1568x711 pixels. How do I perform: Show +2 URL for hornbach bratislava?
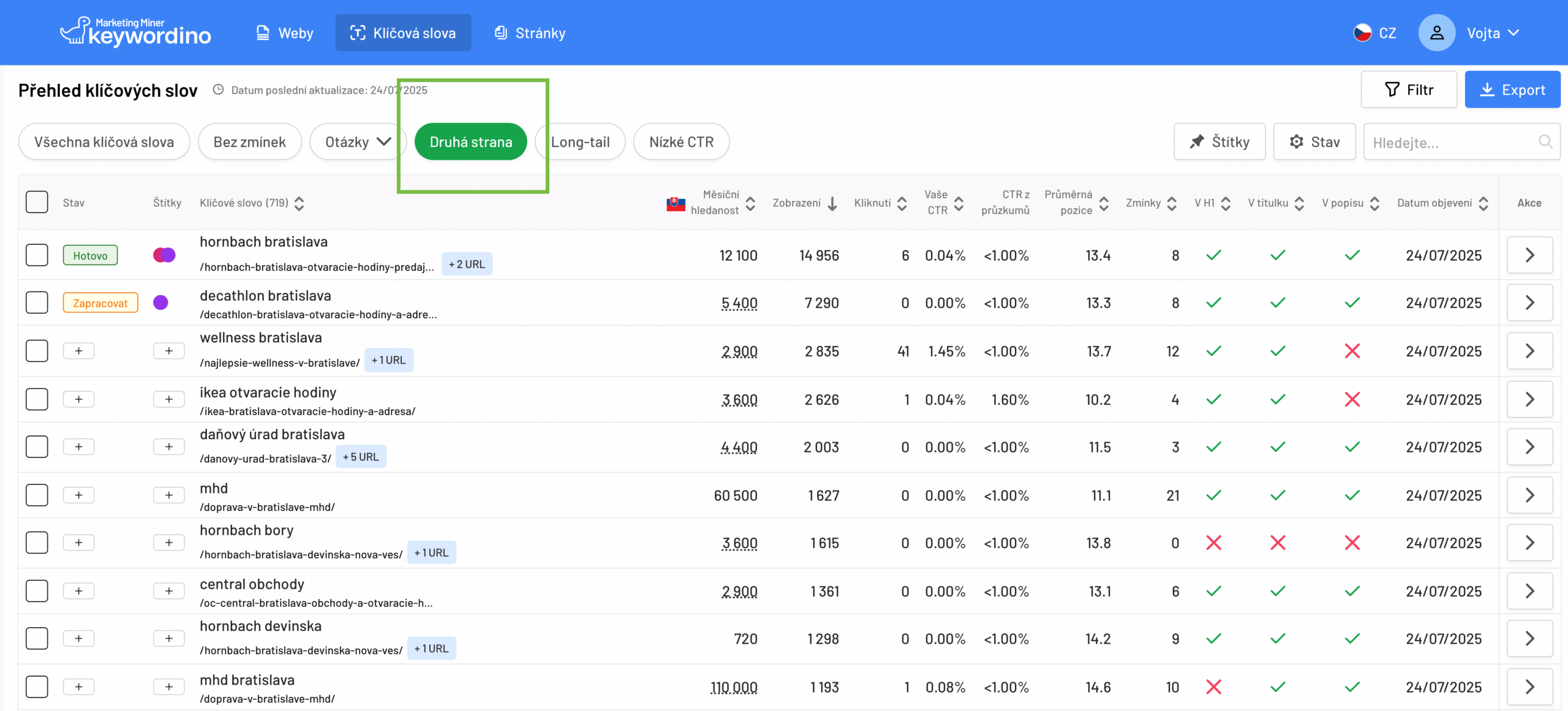point(467,264)
